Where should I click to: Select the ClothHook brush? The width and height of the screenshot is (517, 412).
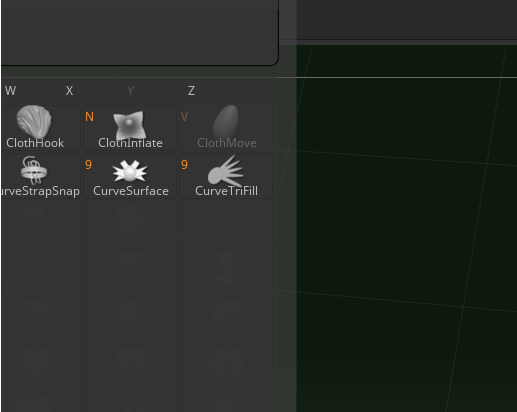click(40, 128)
